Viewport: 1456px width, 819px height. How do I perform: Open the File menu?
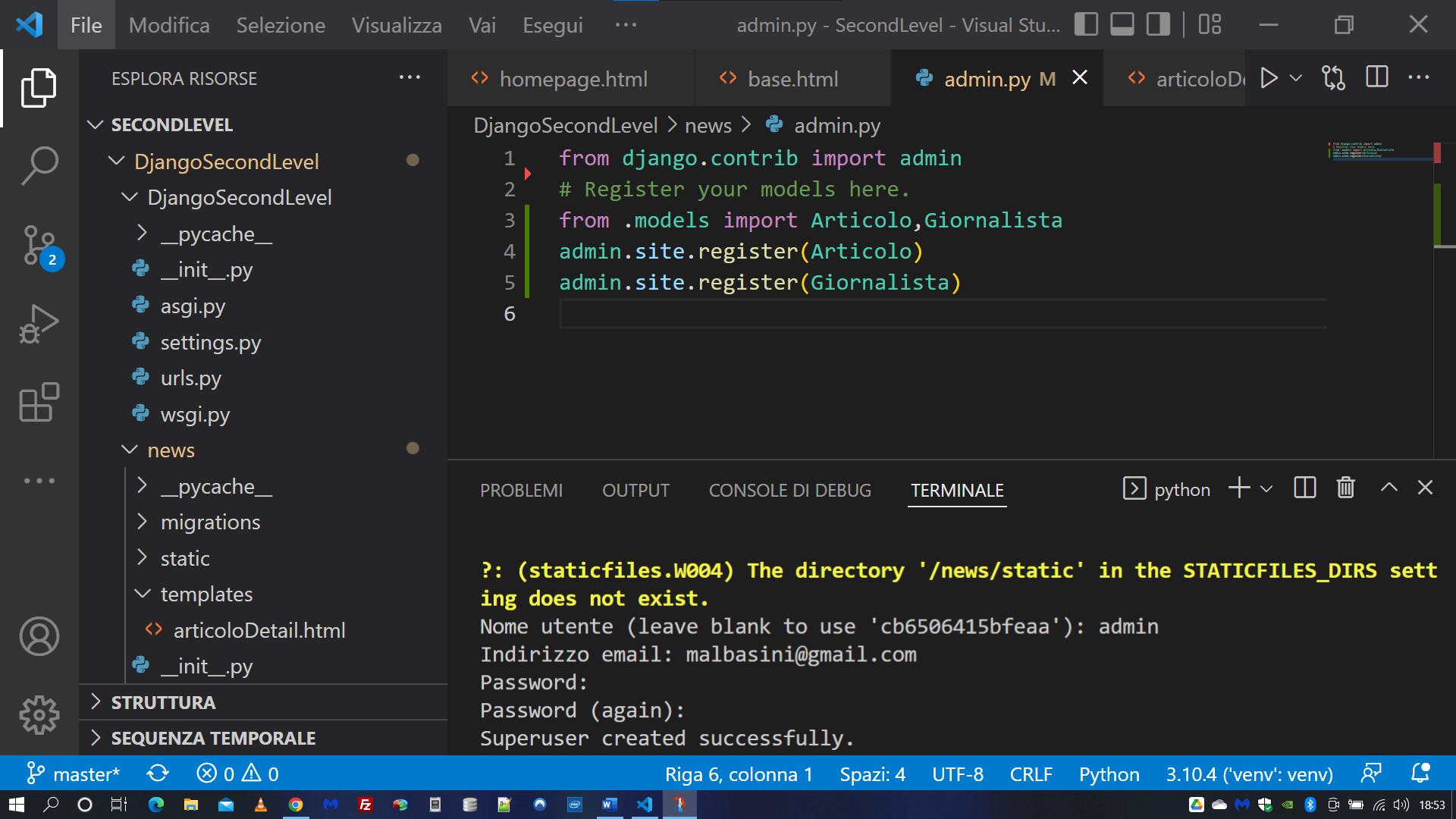[86, 25]
